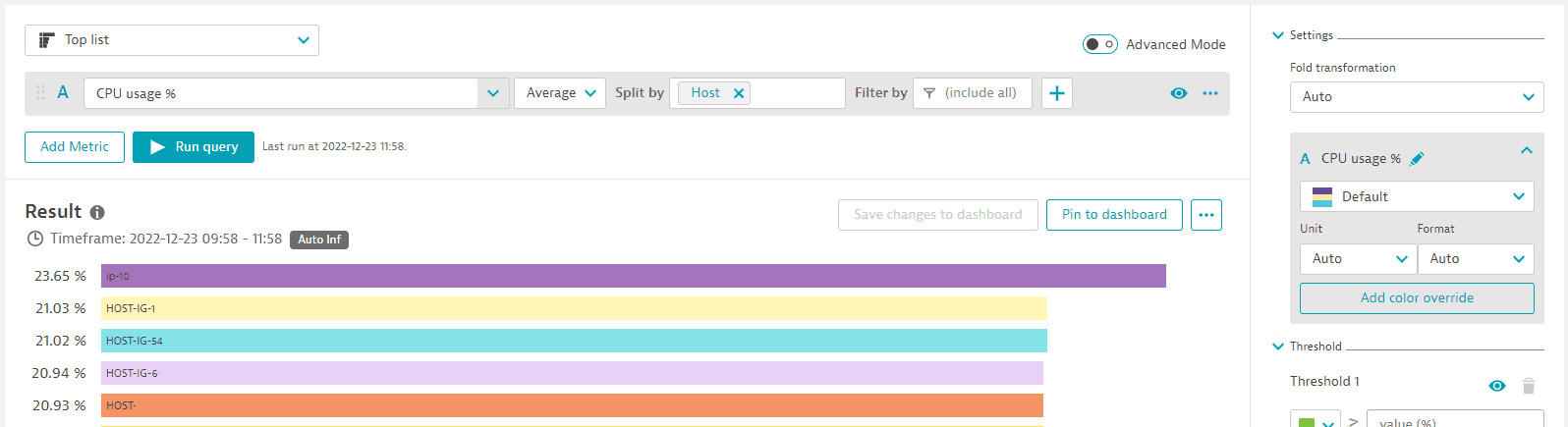Open the Fold transformation Auto dropdown
Screen dimensions: 1568x427
(1417, 97)
